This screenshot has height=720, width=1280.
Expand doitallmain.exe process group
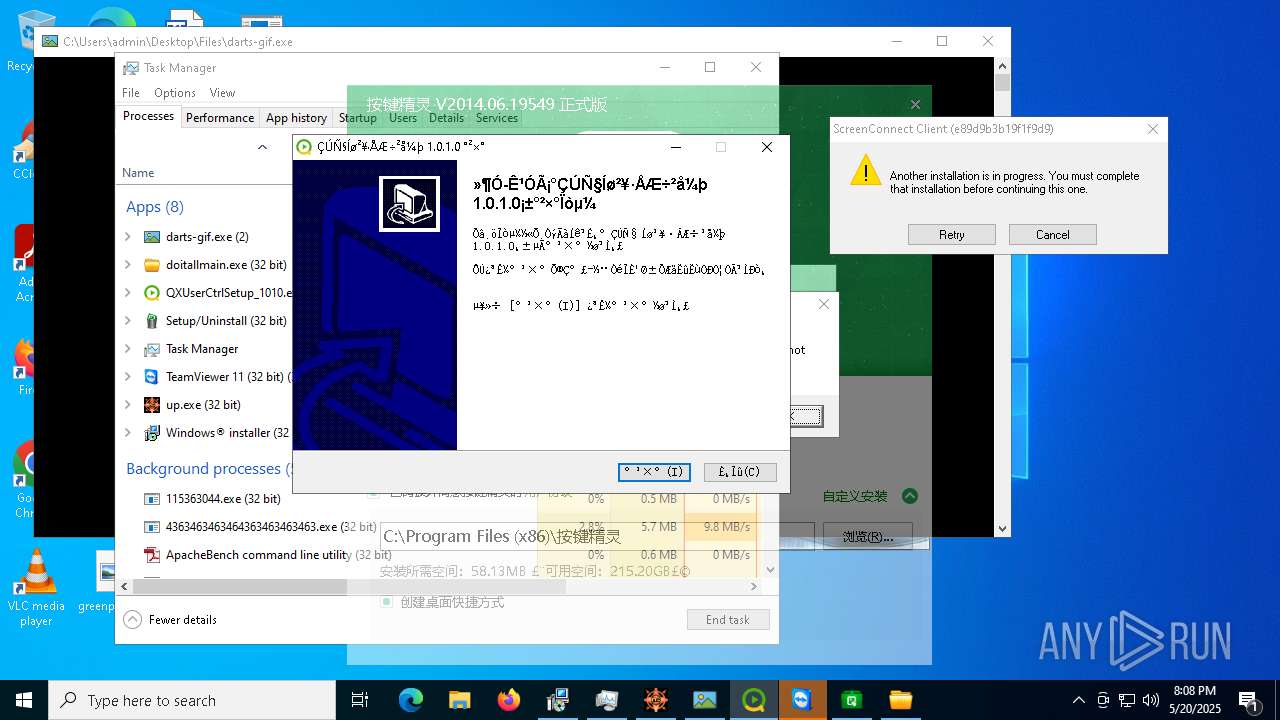[x=128, y=265]
